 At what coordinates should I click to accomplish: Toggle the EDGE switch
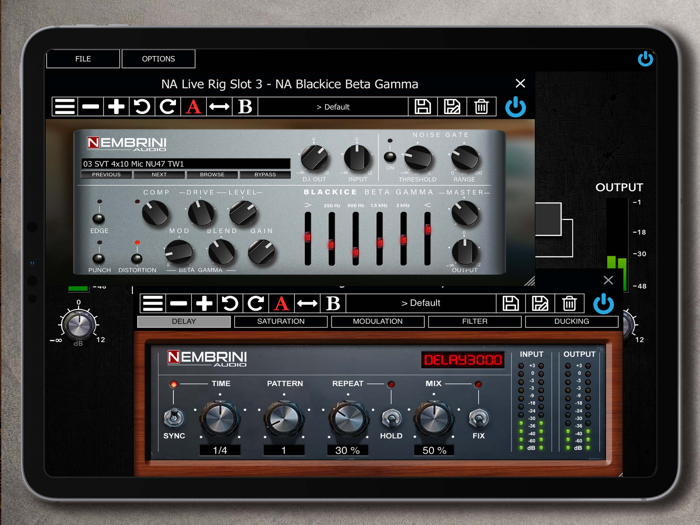(x=99, y=218)
